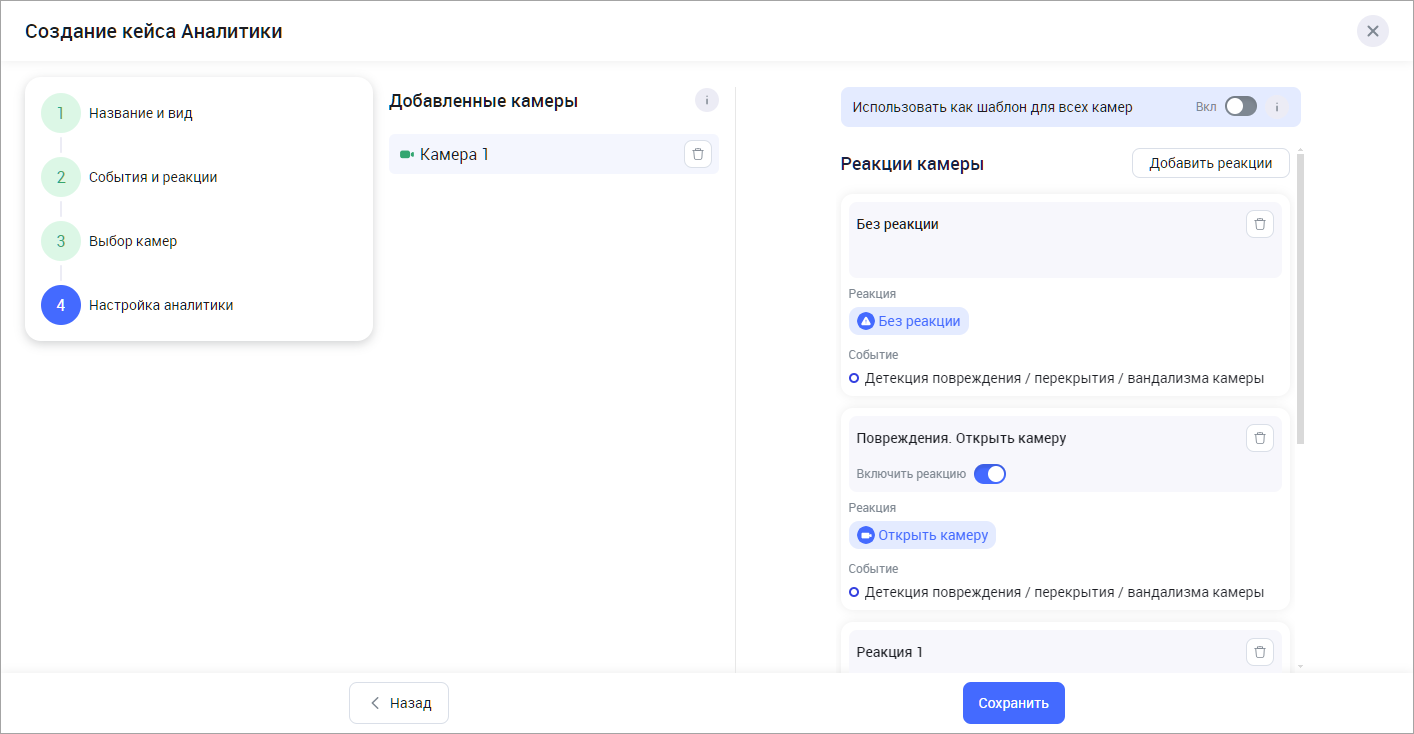Click info icon next to template toggle

pyautogui.click(x=1277, y=107)
